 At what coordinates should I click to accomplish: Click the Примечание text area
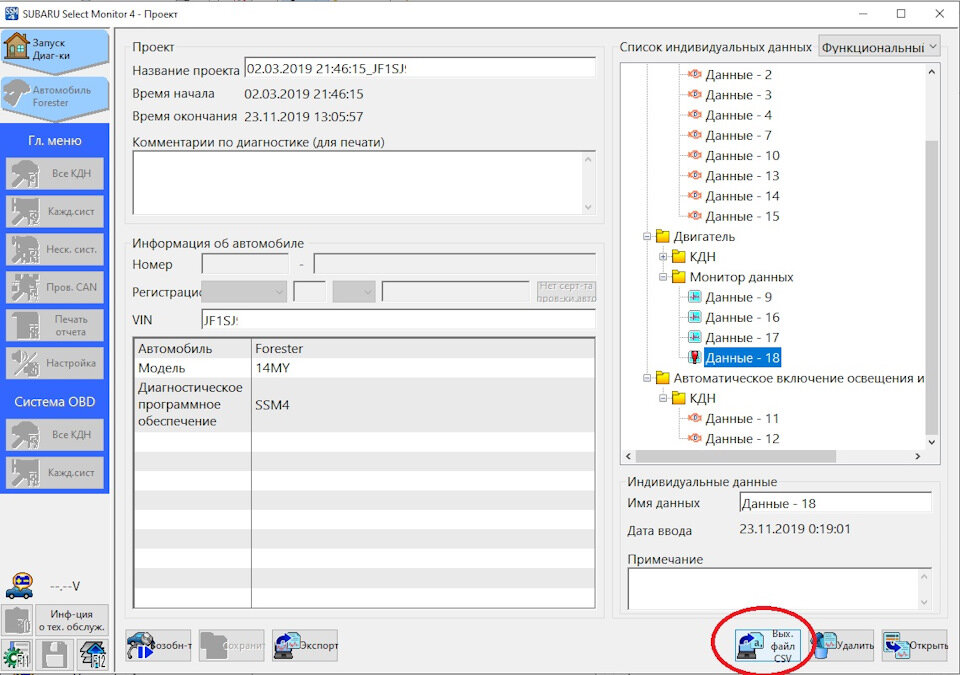pyautogui.click(x=779, y=589)
